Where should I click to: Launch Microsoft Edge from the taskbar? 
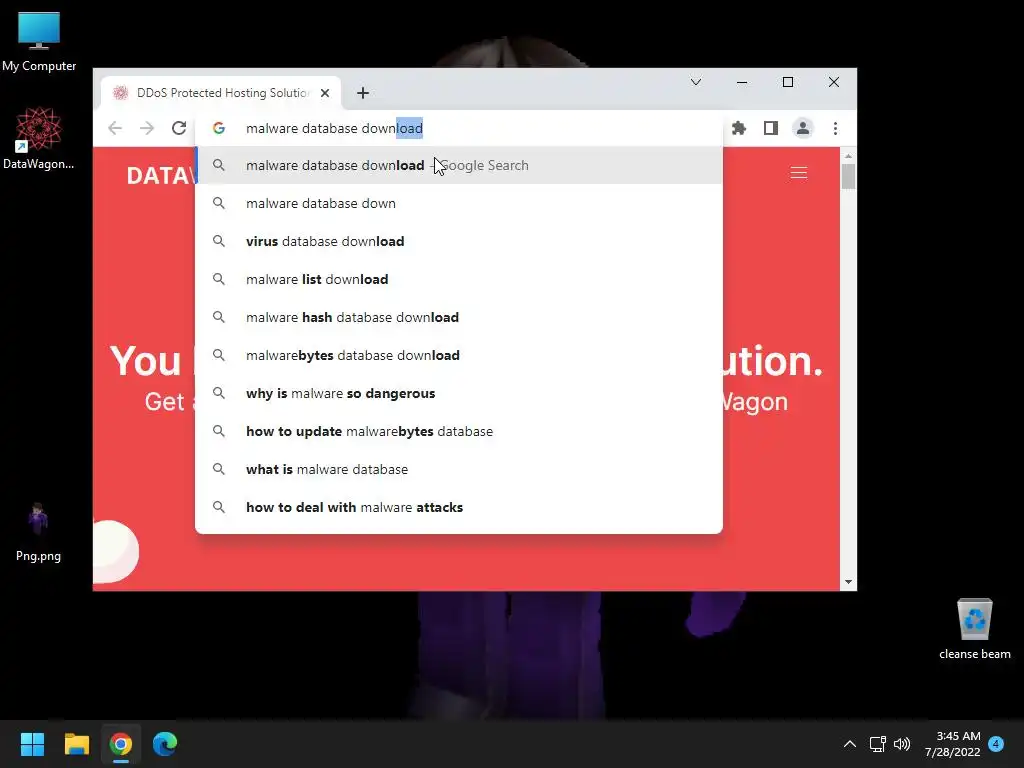coord(165,744)
